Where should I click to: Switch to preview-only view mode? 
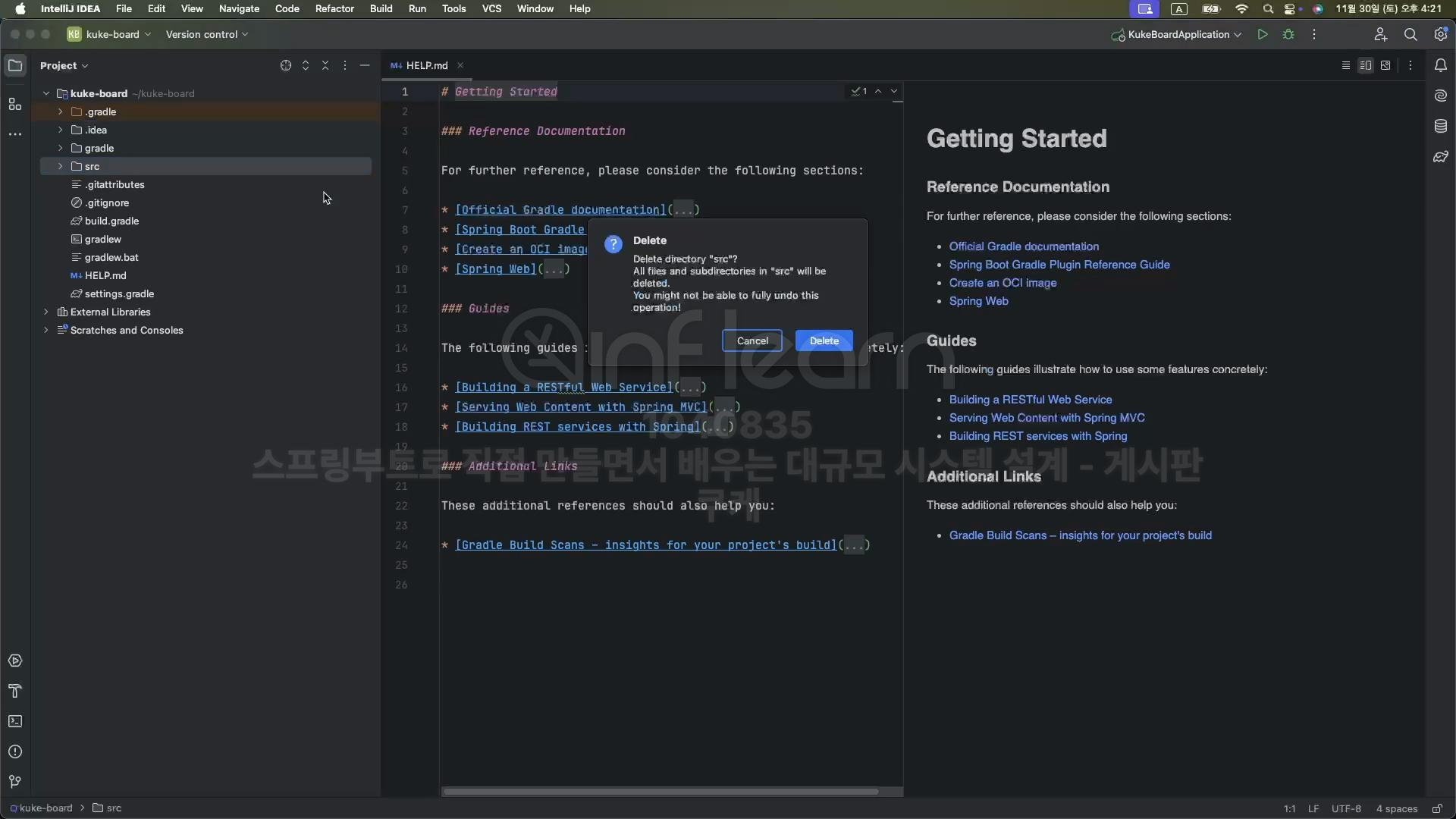pyautogui.click(x=1385, y=65)
